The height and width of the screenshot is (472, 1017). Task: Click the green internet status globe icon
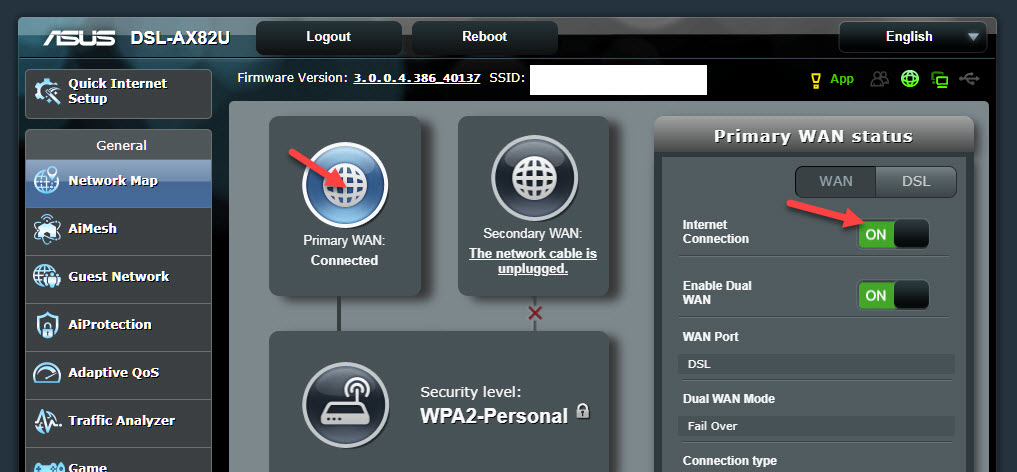910,79
